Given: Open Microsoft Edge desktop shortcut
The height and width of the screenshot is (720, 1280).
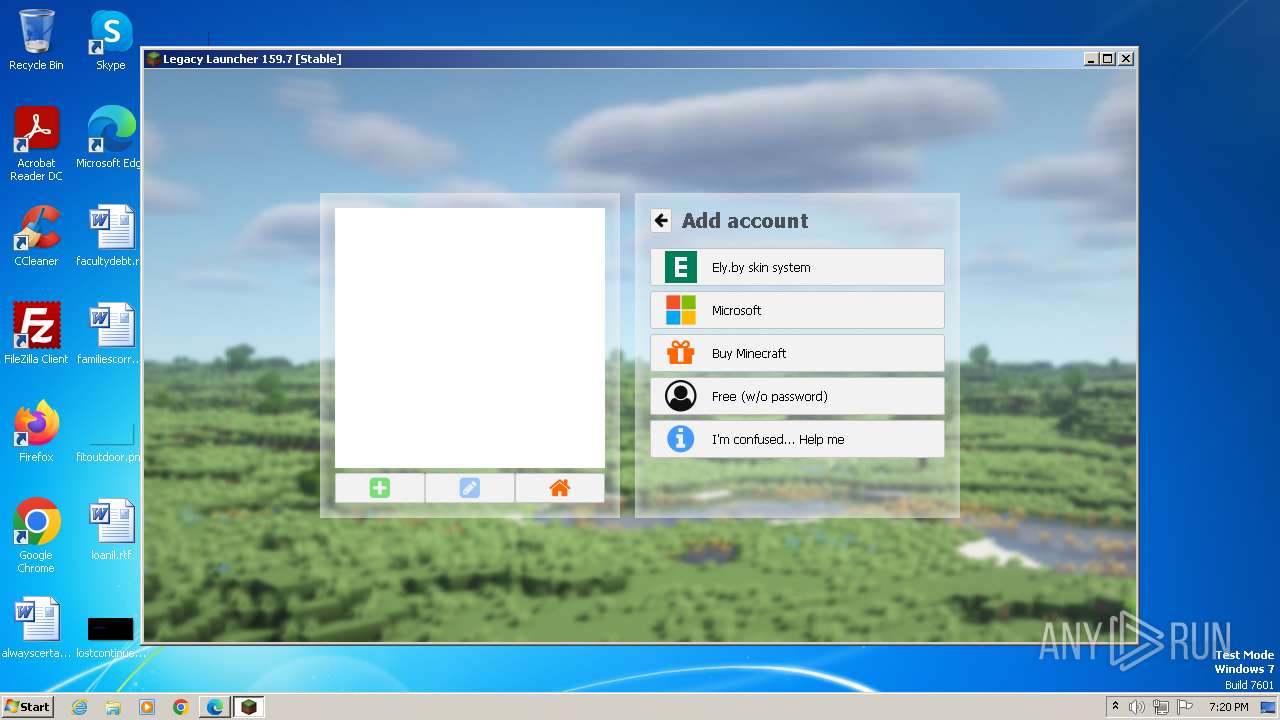Looking at the screenshot, I should pos(111,138).
